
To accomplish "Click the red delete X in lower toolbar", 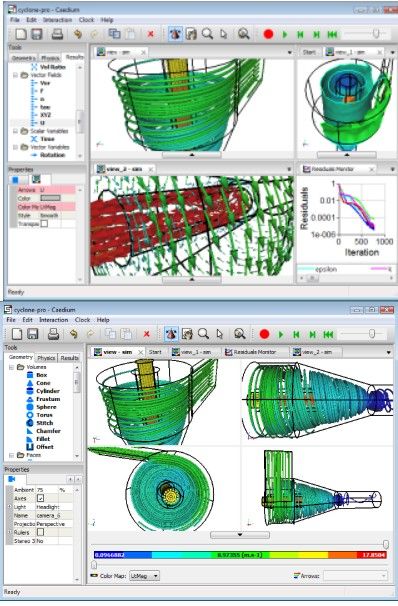I will click(146, 334).
